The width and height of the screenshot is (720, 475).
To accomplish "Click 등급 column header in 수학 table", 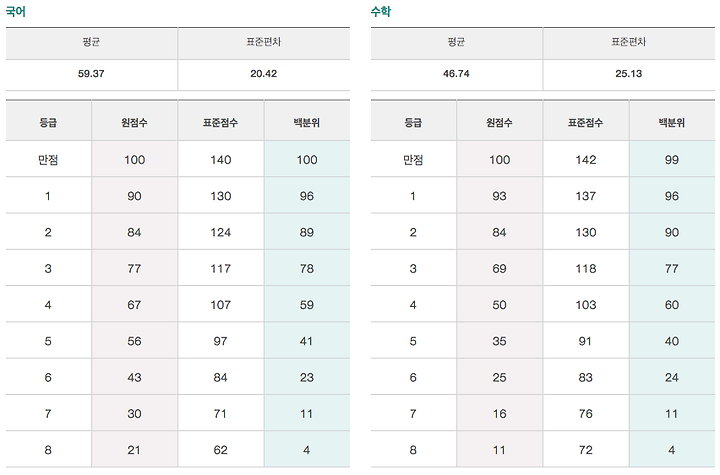I will 413,123.
